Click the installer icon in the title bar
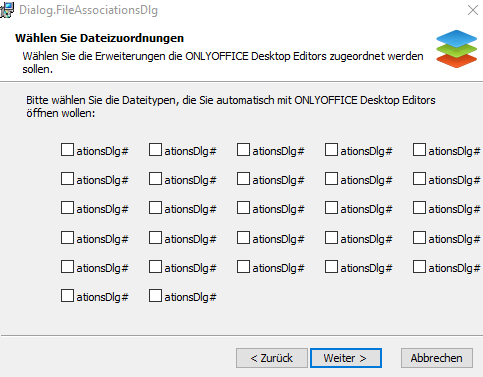483x377 pixels. tap(7, 10)
